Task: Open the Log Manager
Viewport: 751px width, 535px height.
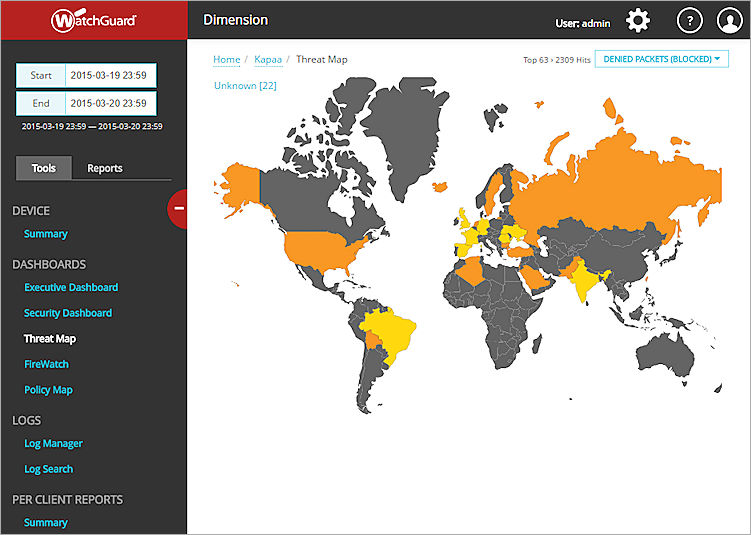Action: coord(53,443)
